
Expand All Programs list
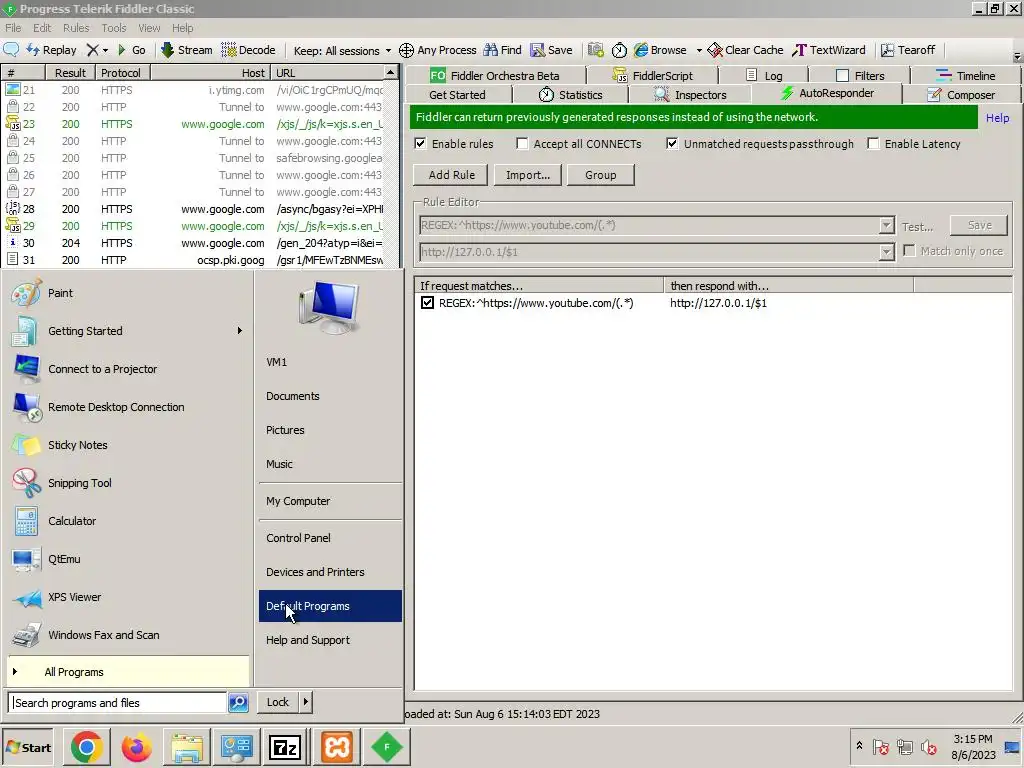[128, 672]
